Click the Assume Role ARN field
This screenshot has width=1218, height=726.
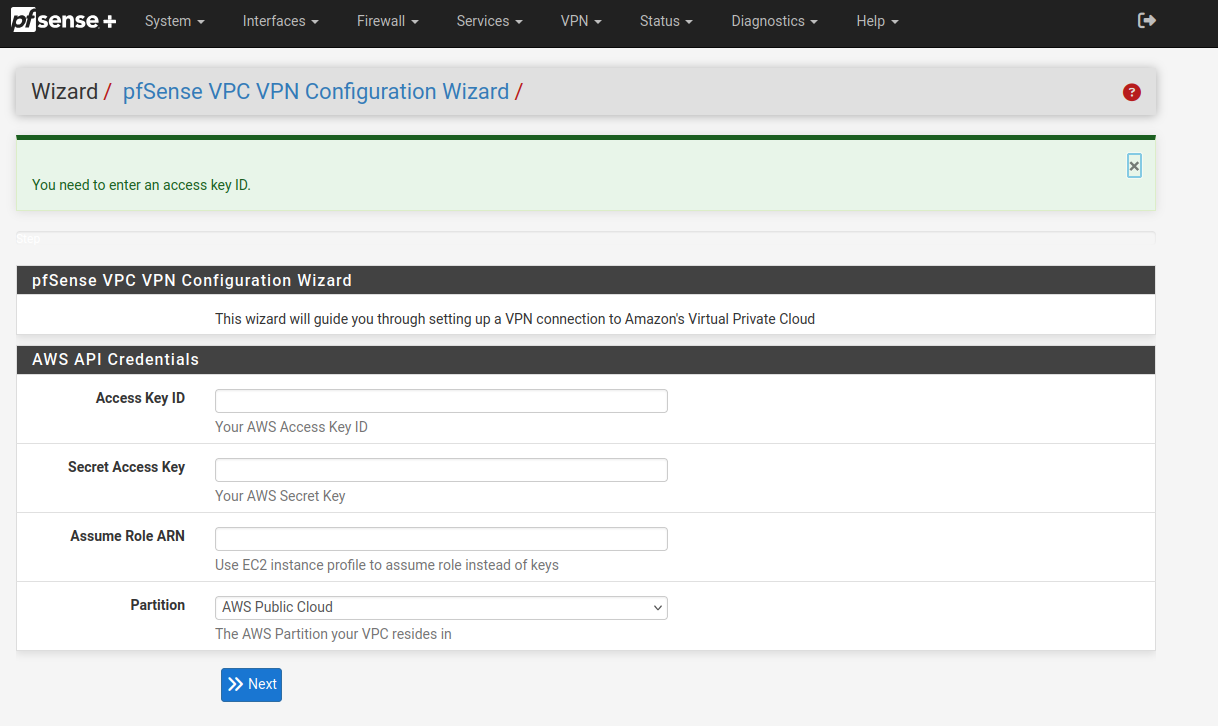(x=441, y=539)
